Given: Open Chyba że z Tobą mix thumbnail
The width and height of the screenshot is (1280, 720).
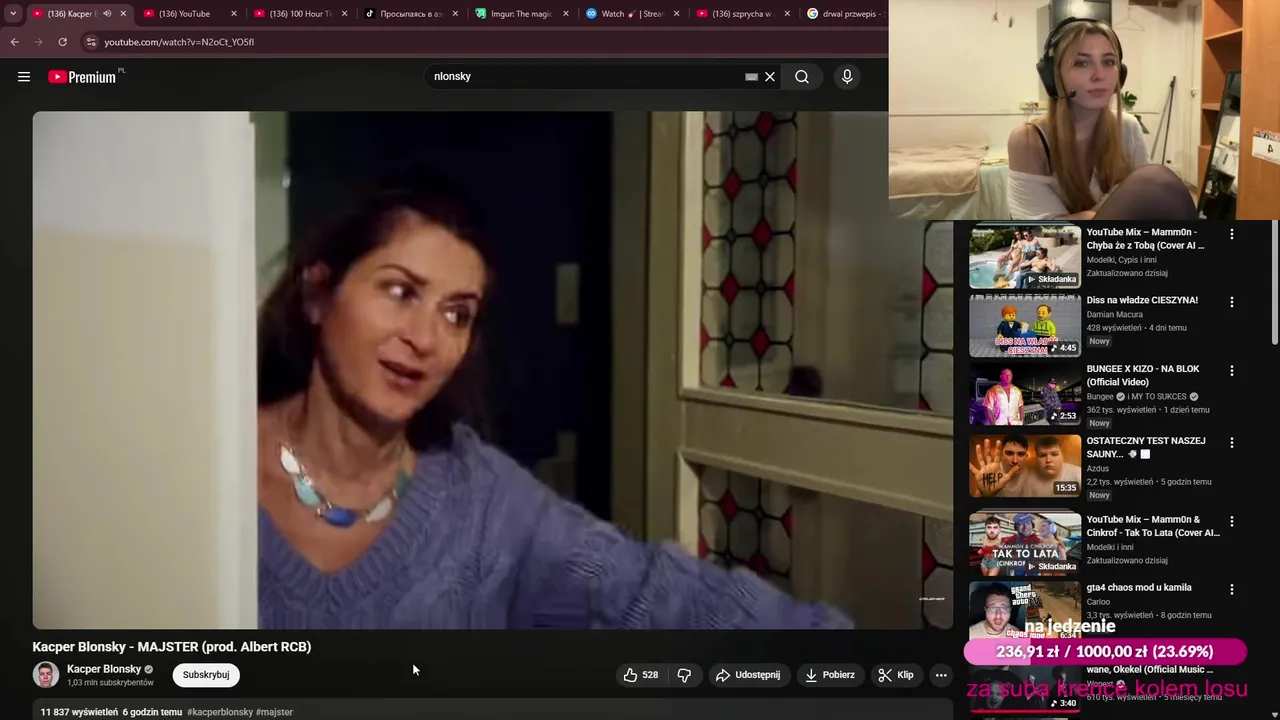Looking at the screenshot, I should (1025, 257).
